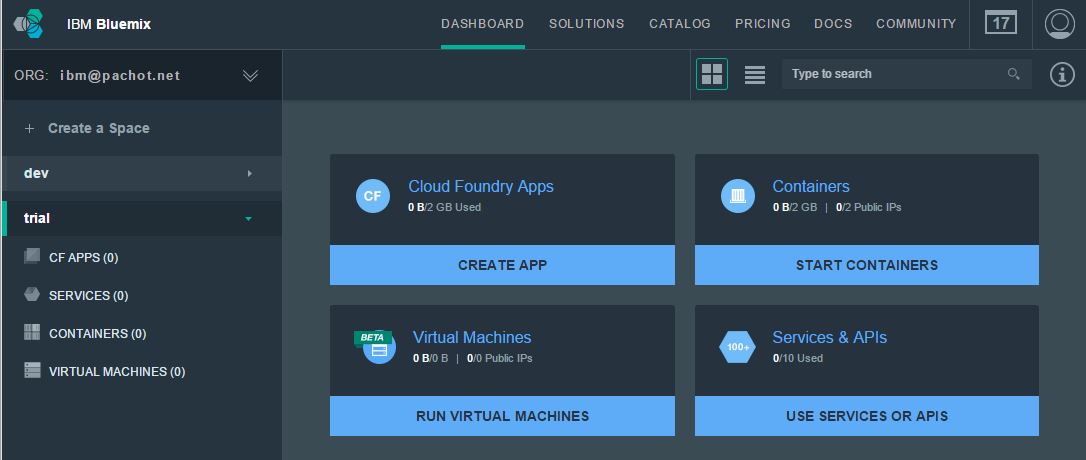The width and height of the screenshot is (1086, 460).
Task: Click the Containers tile icon
Action: click(x=738, y=196)
